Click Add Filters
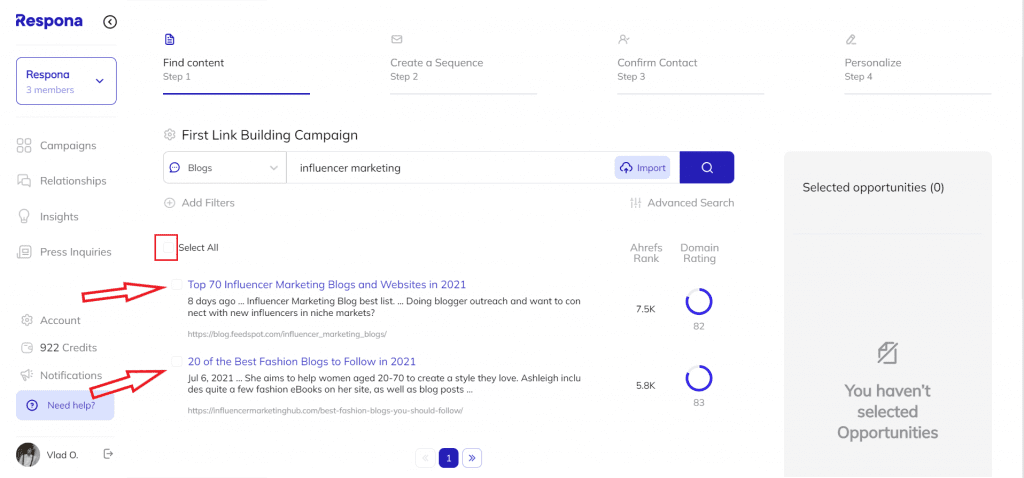The image size is (1024, 478). [x=199, y=203]
